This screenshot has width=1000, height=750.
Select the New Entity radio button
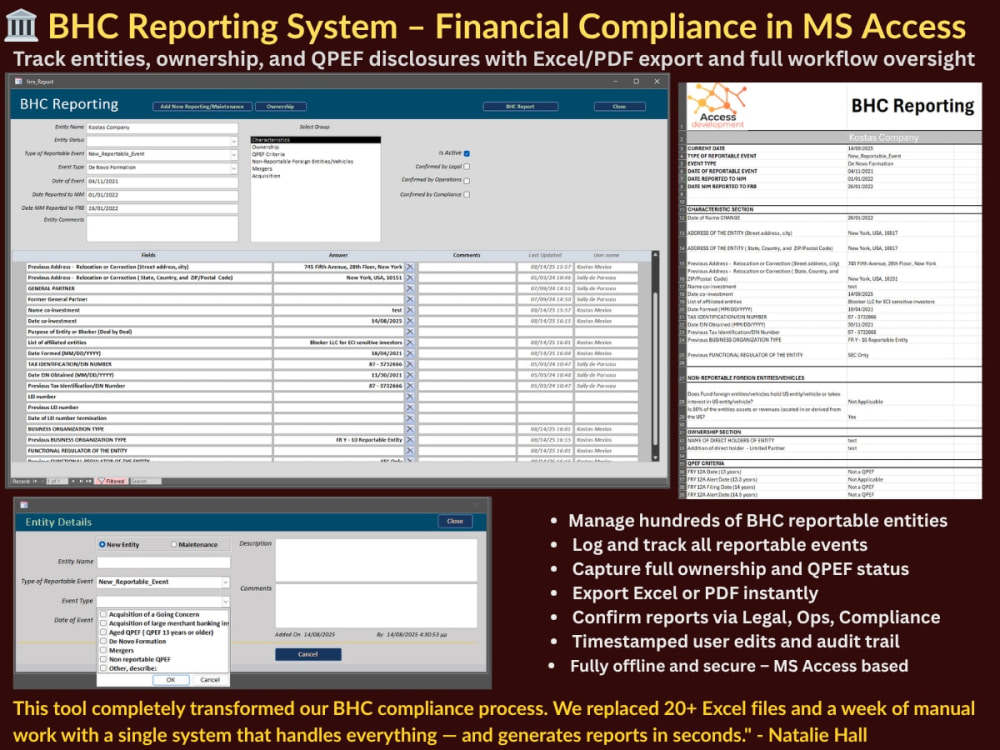point(102,545)
